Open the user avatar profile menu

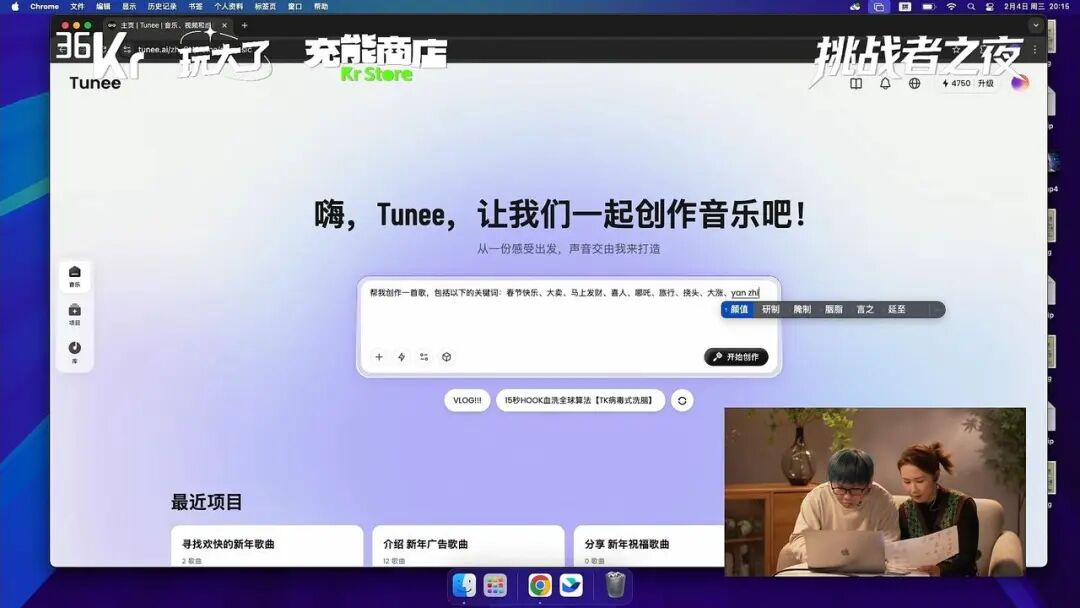point(1020,83)
